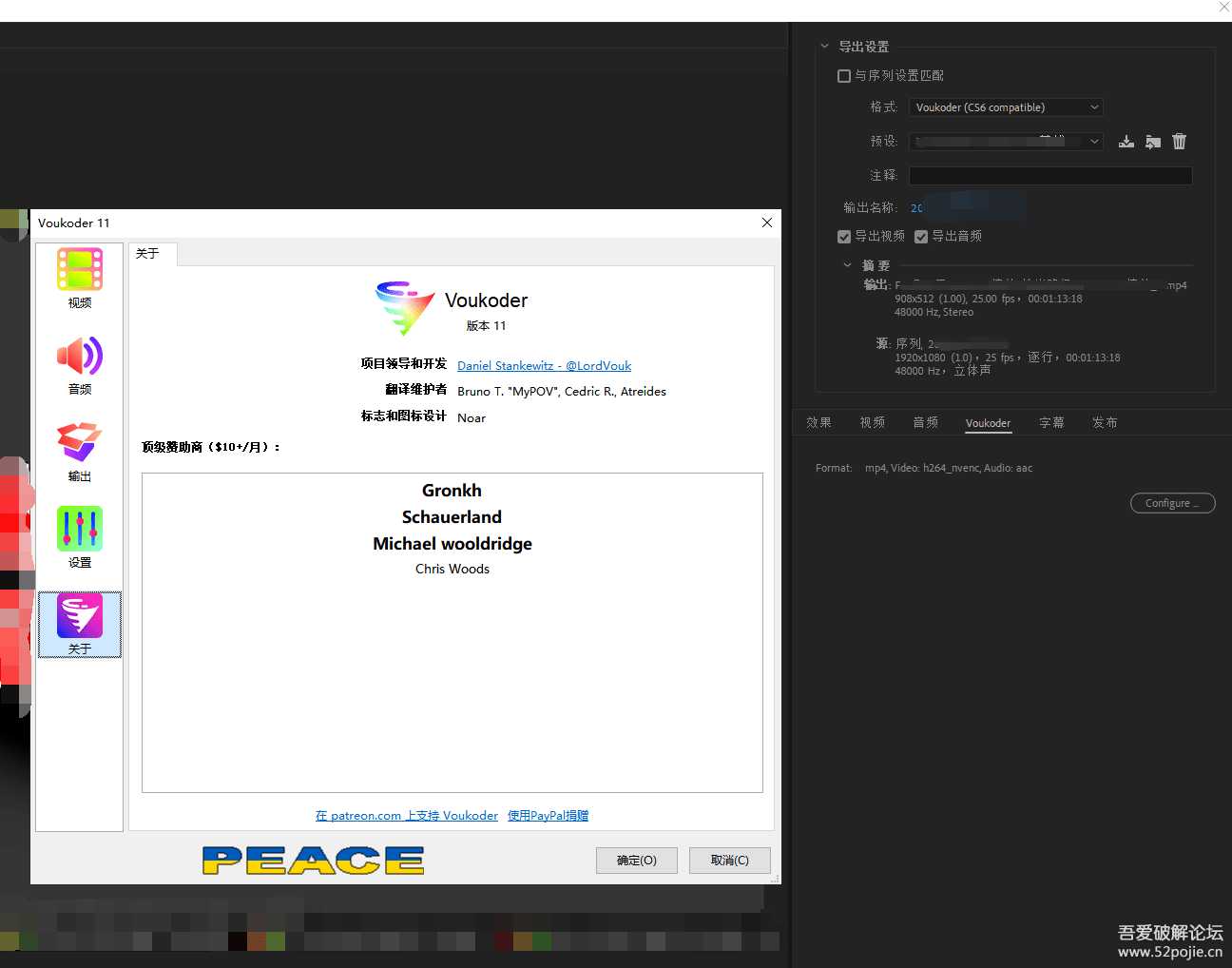Uncheck the 导出视频 checkbox
Viewport: 1232px width, 968px height.
coord(843,236)
